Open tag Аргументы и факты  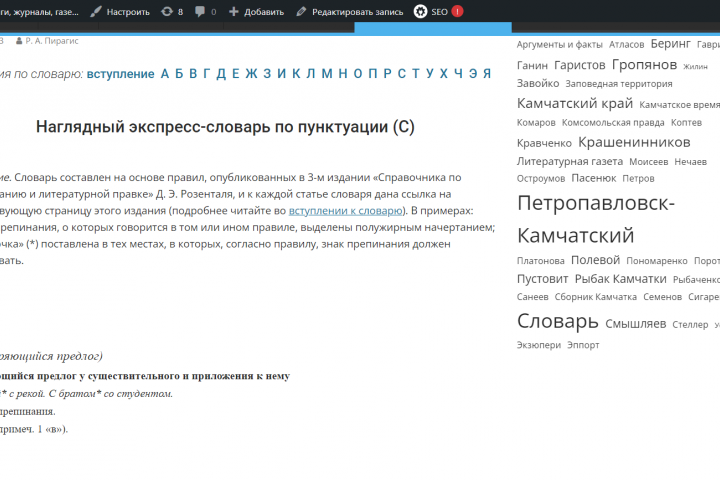click(x=559, y=45)
